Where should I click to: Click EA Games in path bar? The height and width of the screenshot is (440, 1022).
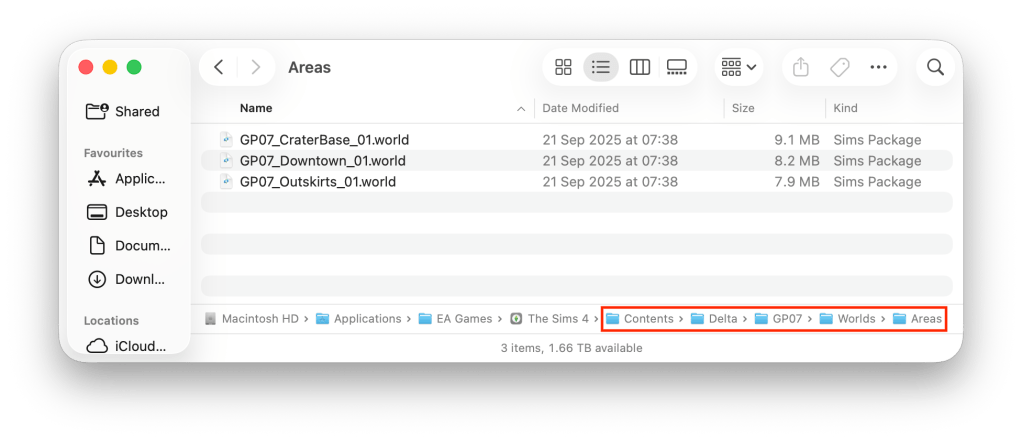pyautogui.click(x=456, y=319)
